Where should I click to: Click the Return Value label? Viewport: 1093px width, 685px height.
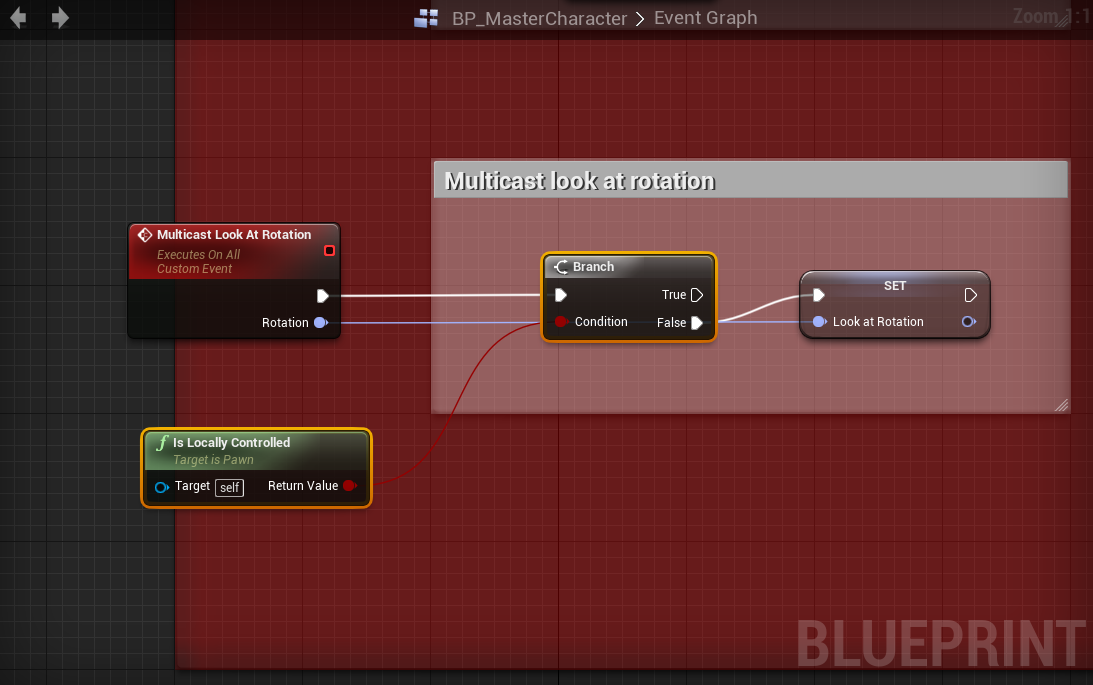point(303,486)
